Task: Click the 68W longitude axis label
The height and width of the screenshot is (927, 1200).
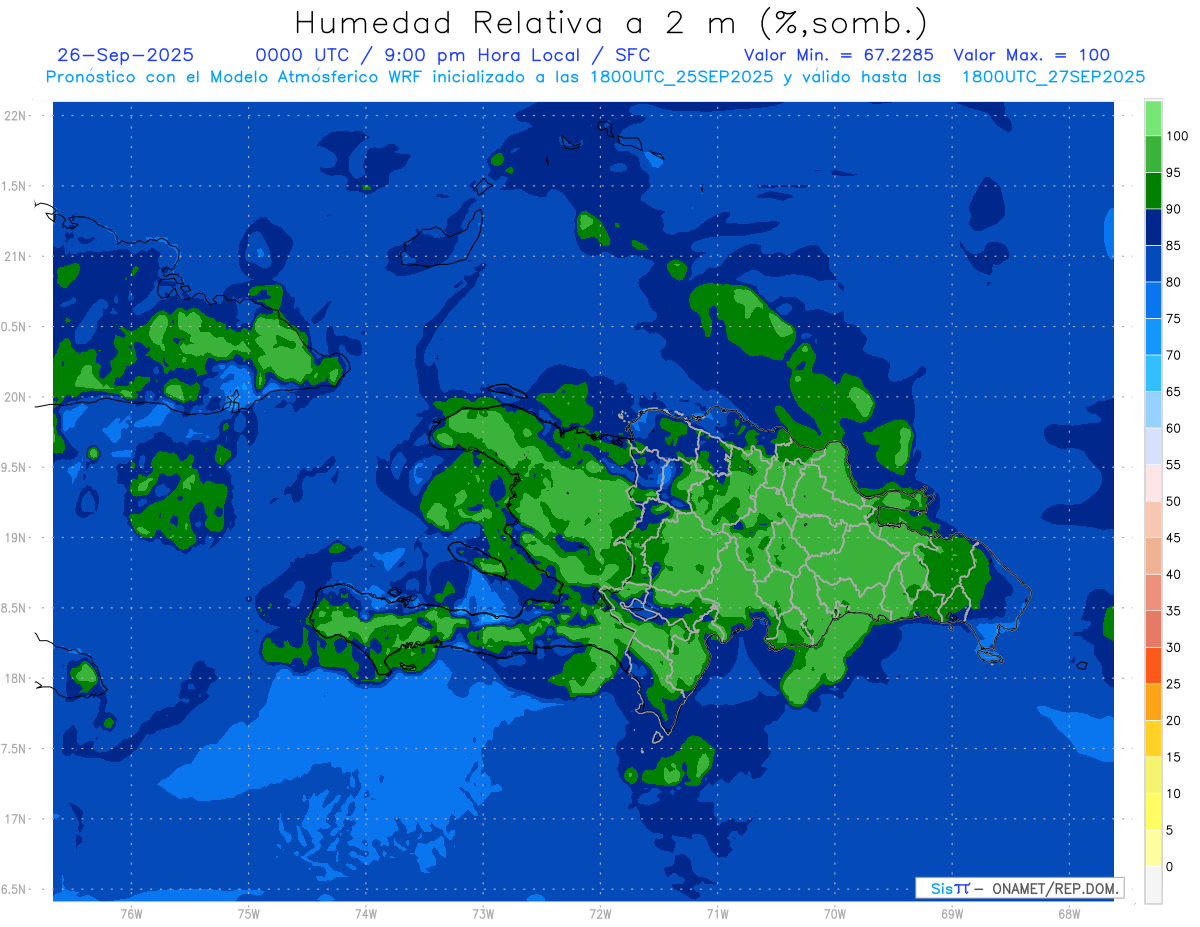Action: click(1068, 913)
